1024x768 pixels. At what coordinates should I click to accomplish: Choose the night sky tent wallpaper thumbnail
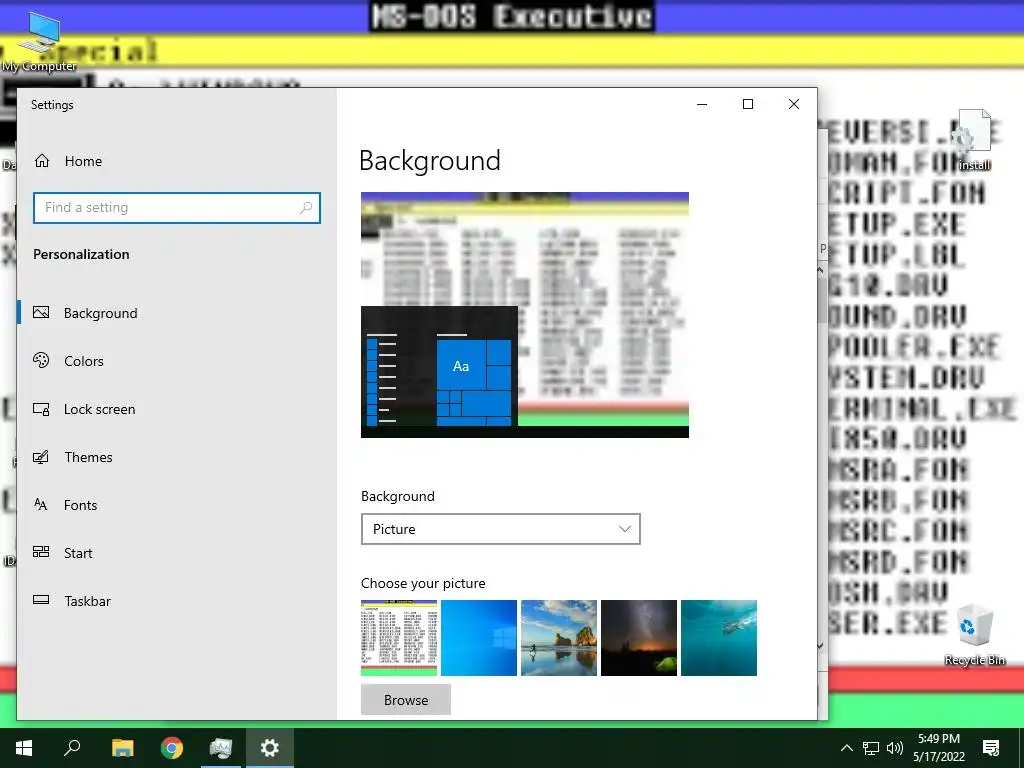(639, 638)
